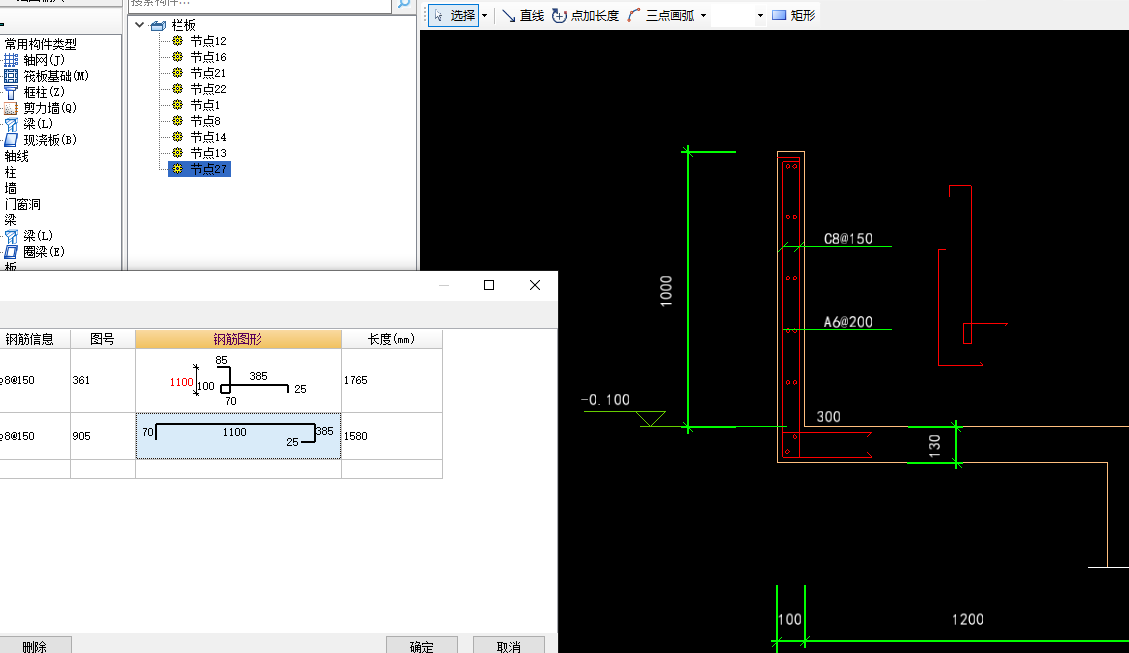Click the 长度(mm) column header

coord(392,339)
